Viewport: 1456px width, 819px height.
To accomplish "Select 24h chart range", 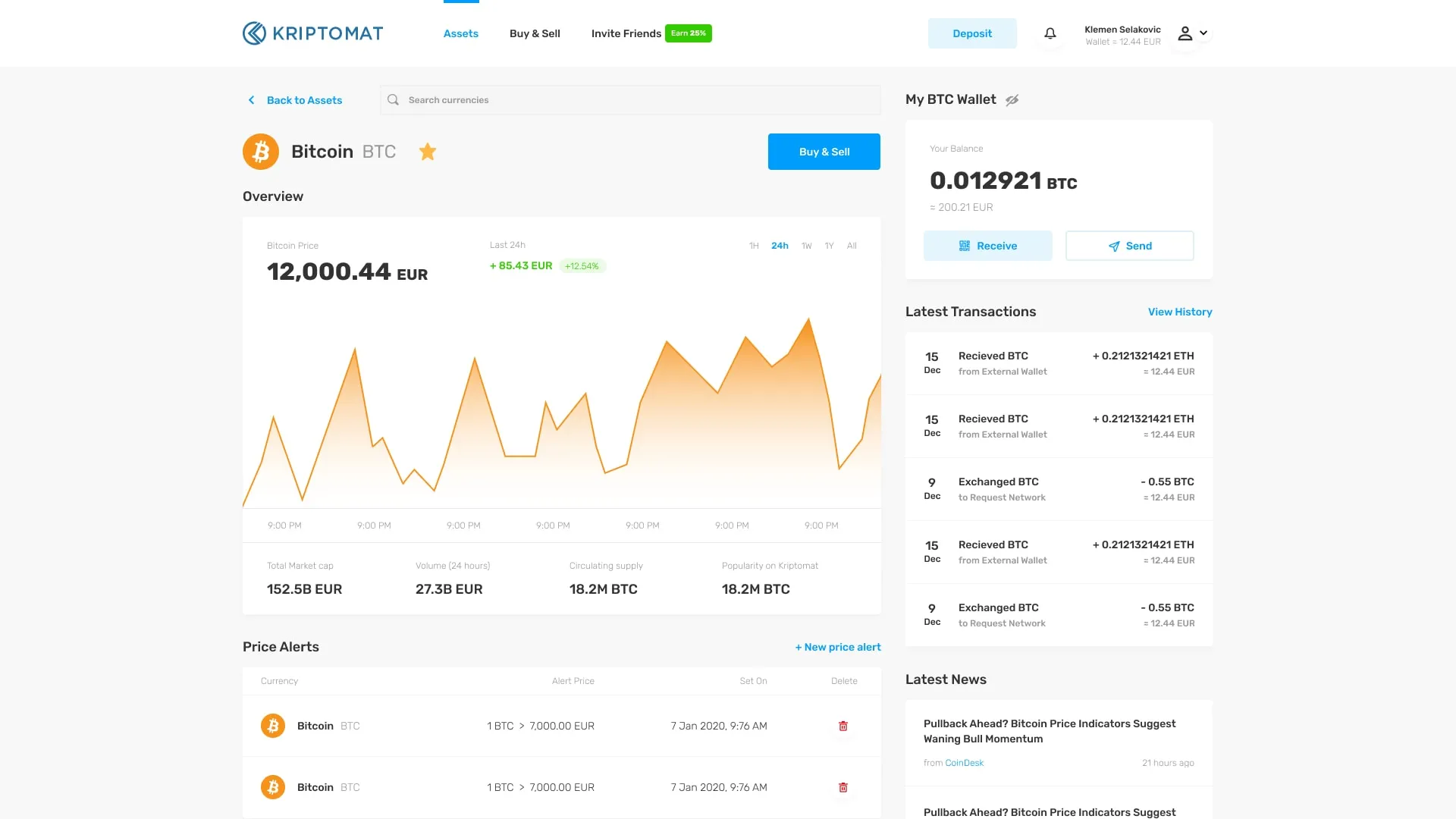I will point(780,246).
